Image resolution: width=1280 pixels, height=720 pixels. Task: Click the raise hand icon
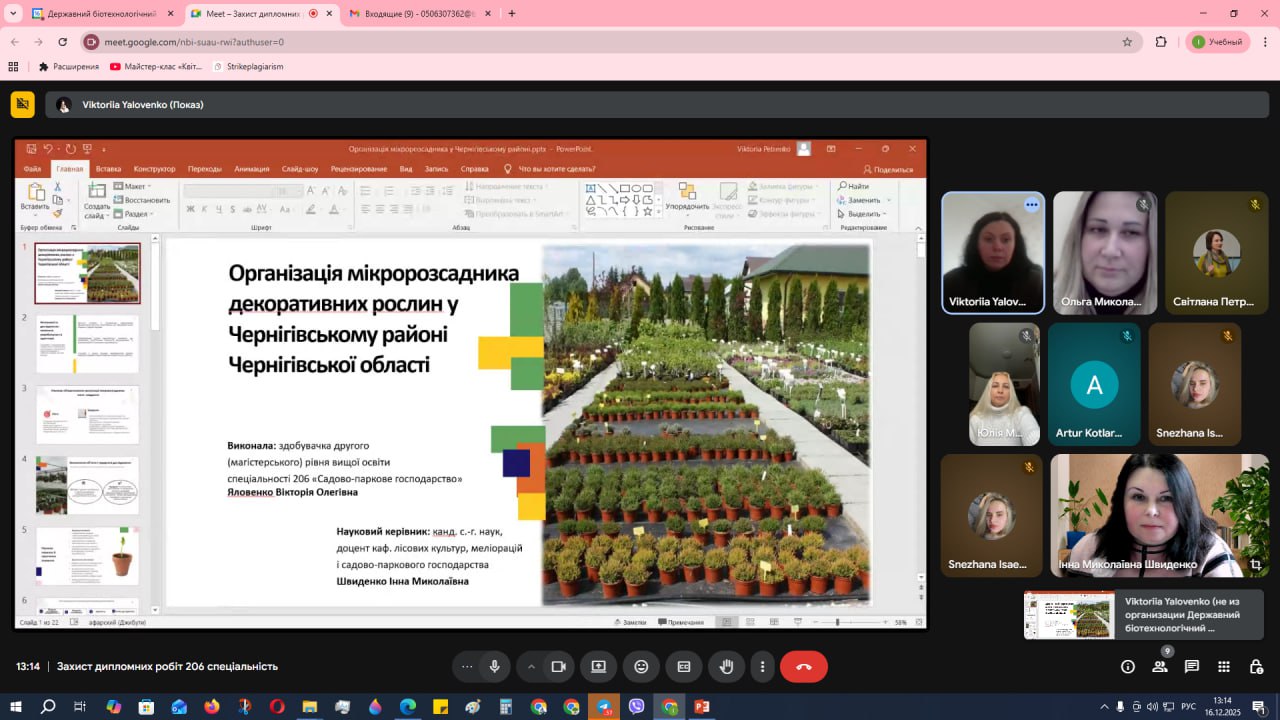pyautogui.click(x=727, y=667)
